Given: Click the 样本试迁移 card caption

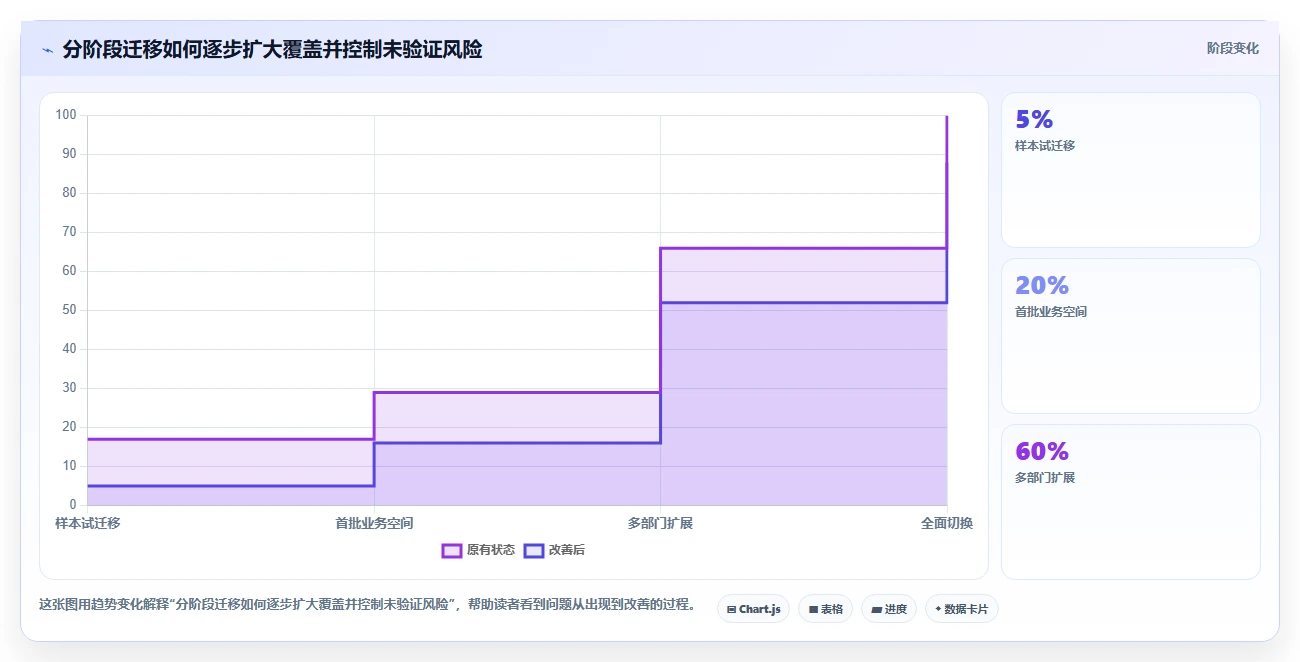Looking at the screenshot, I should coord(1045,146).
